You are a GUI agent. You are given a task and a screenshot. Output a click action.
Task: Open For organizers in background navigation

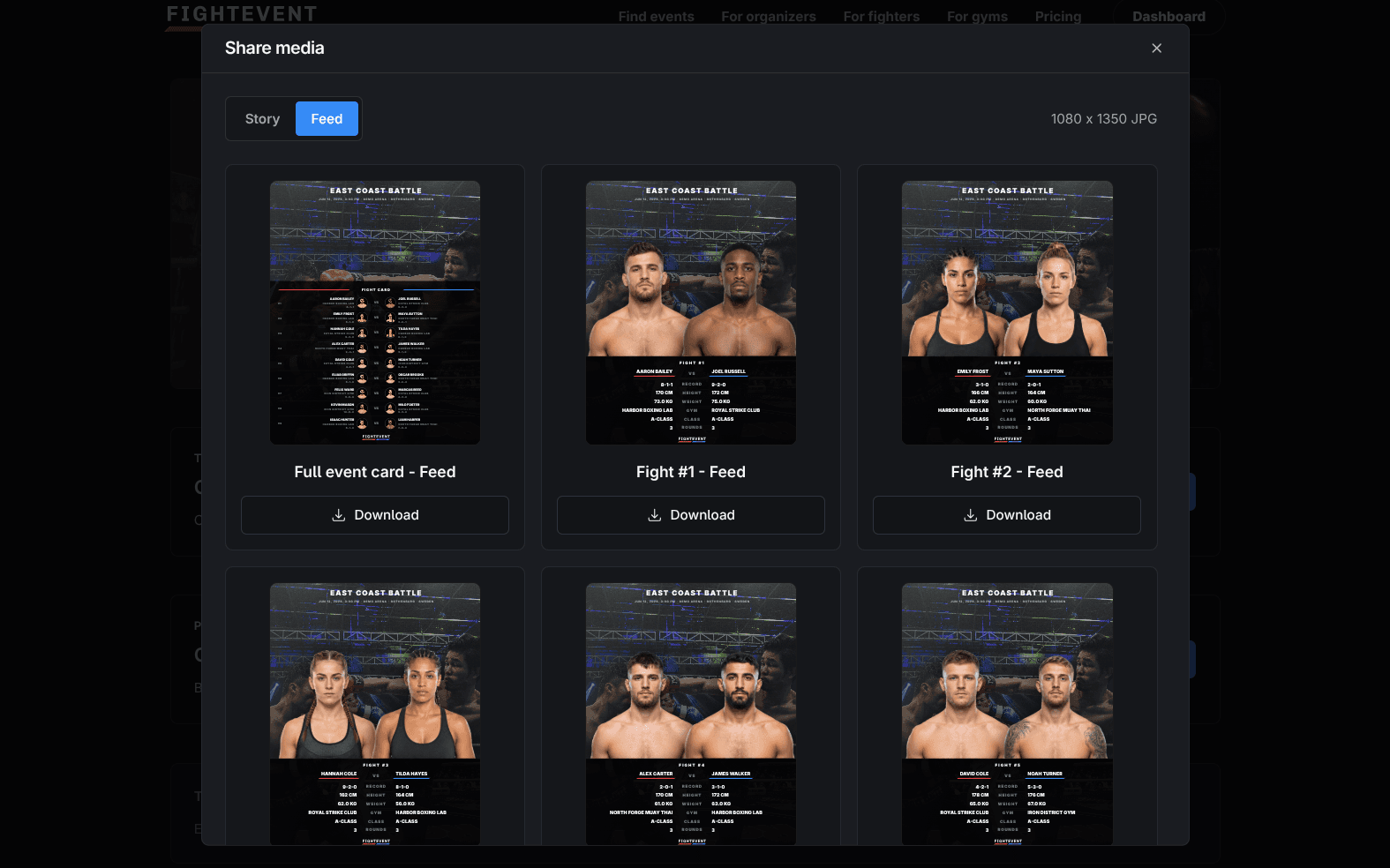tap(768, 17)
